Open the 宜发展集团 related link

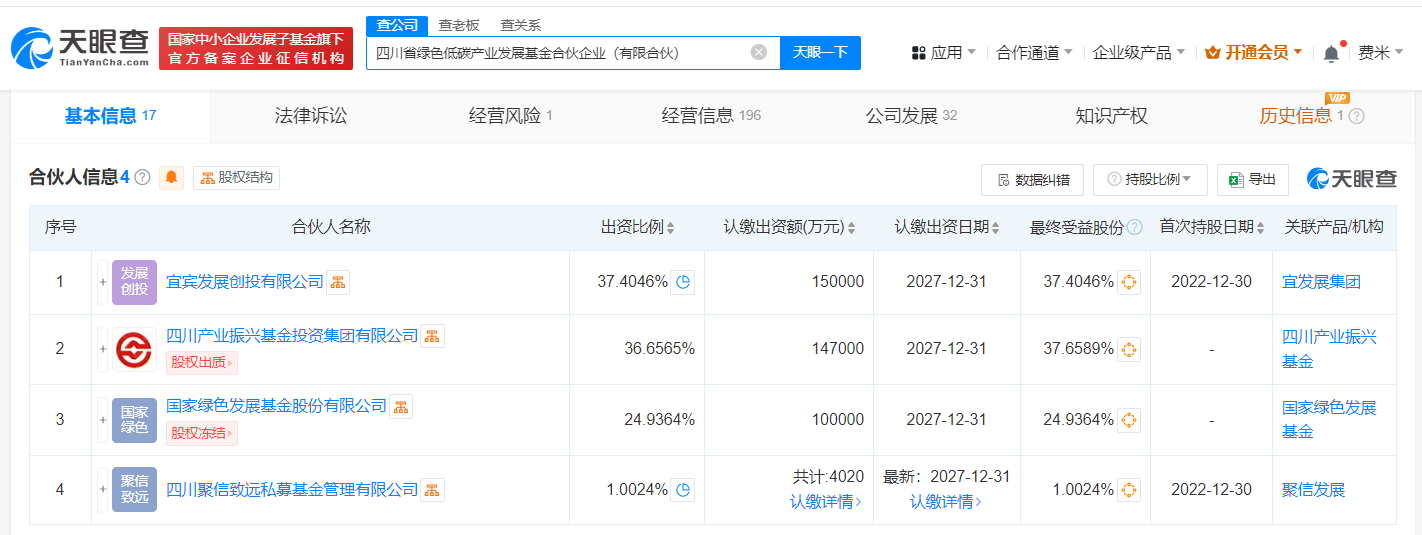pyautogui.click(x=1321, y=282)
